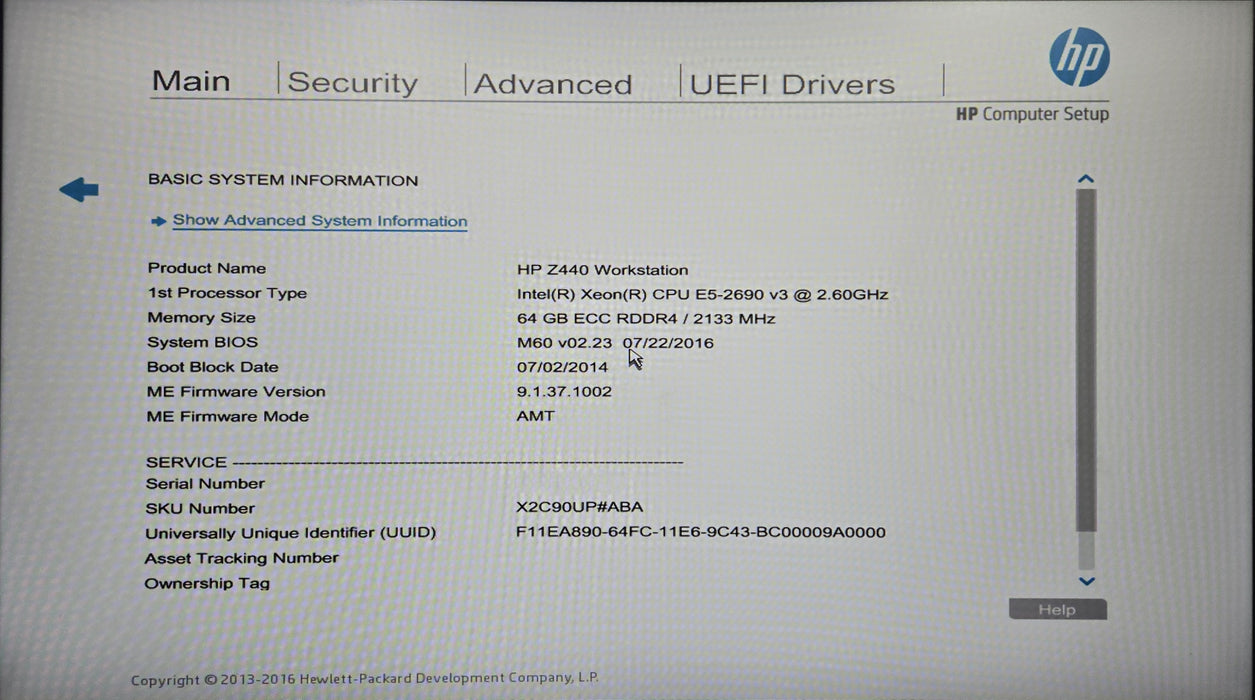Click the Help button
Viewport: 1255px width, 700px height.
pos(1057,610)
